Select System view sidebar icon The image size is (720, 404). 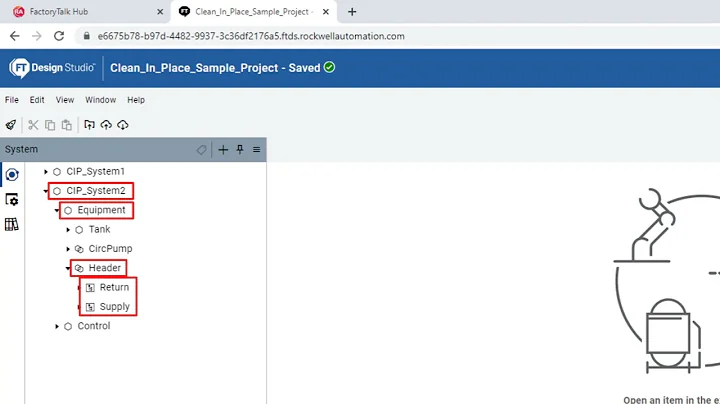tap(12, 175)
